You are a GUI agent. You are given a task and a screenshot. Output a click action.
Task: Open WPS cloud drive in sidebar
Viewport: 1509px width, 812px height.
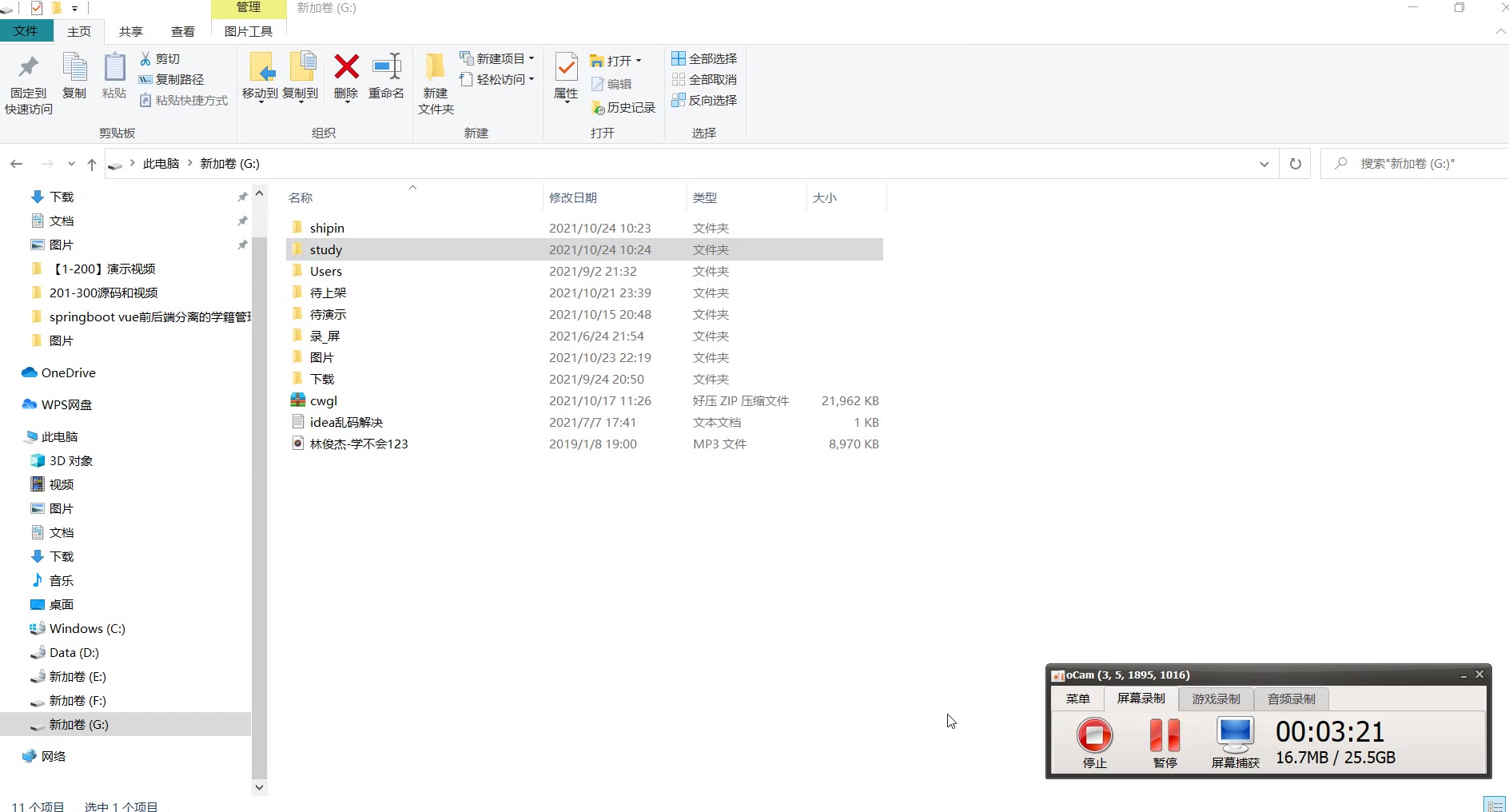click(58, 405)
